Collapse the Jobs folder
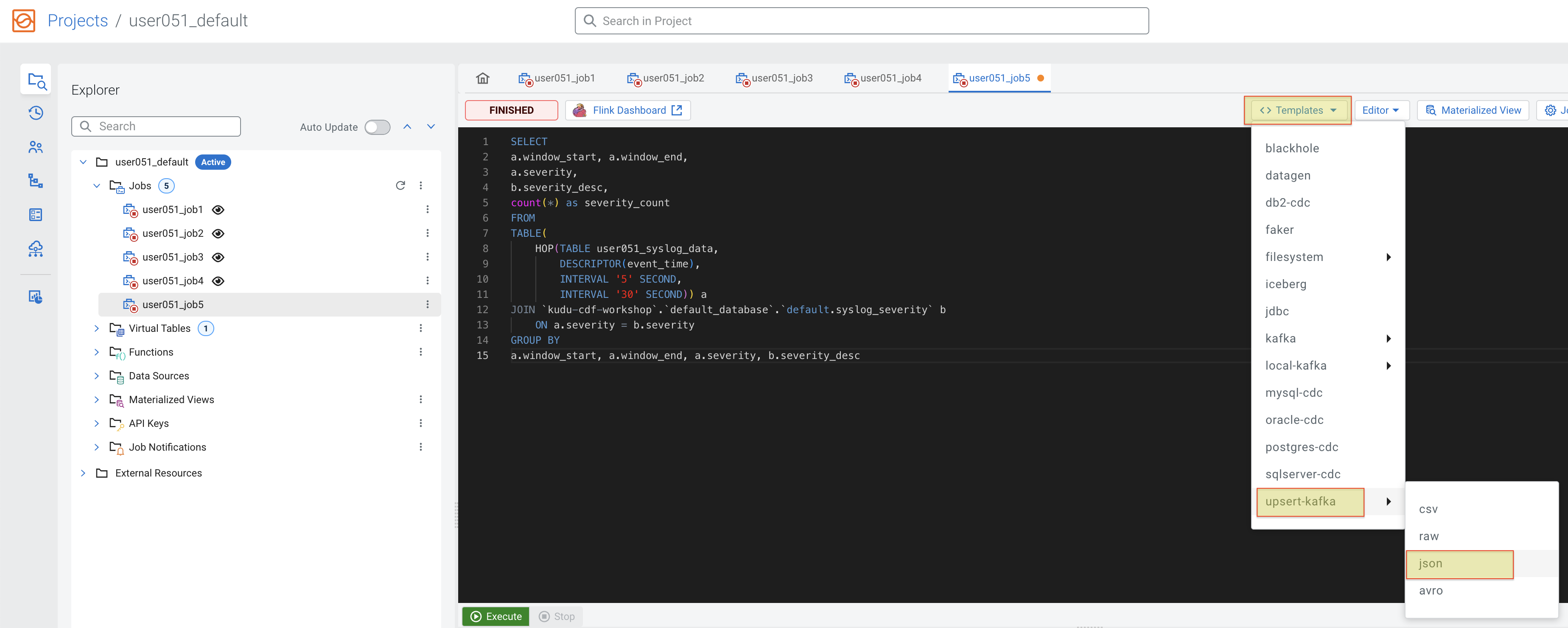The image size is (1568, 628). coord(96,185)
